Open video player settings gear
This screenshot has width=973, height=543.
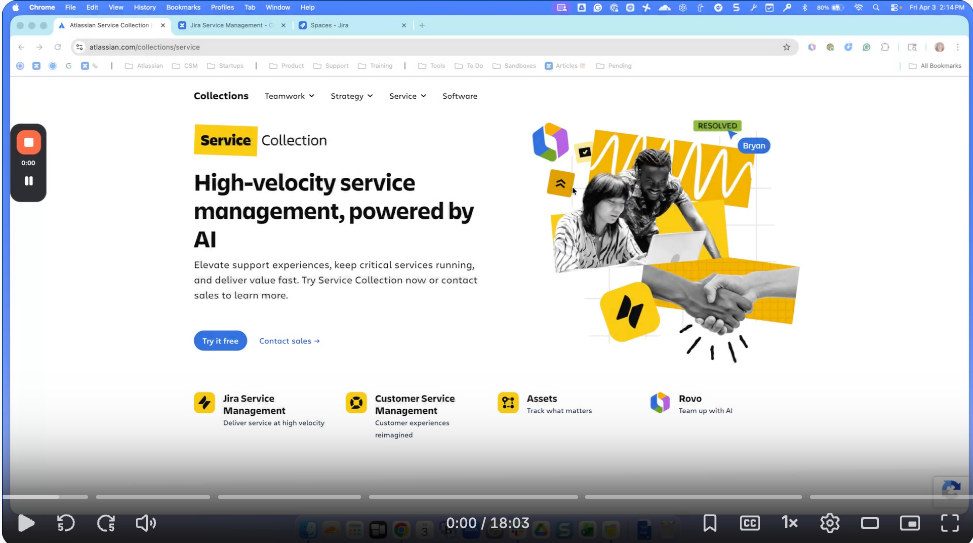(x=830, y=523)
